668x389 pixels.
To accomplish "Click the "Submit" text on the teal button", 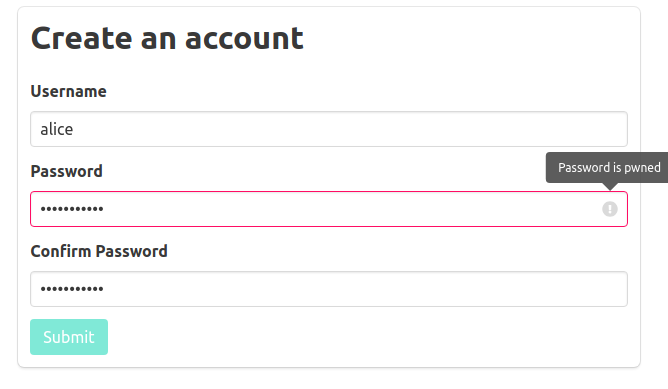I will tap(69, 337).
